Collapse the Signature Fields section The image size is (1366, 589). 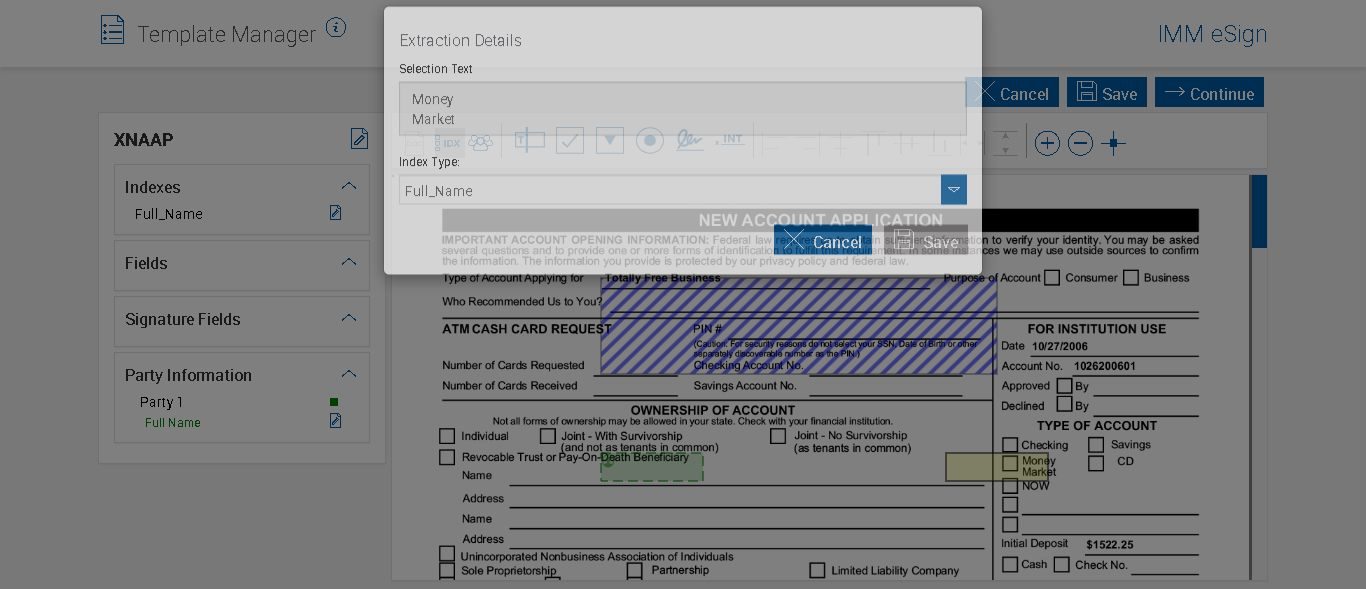point(349,318)
